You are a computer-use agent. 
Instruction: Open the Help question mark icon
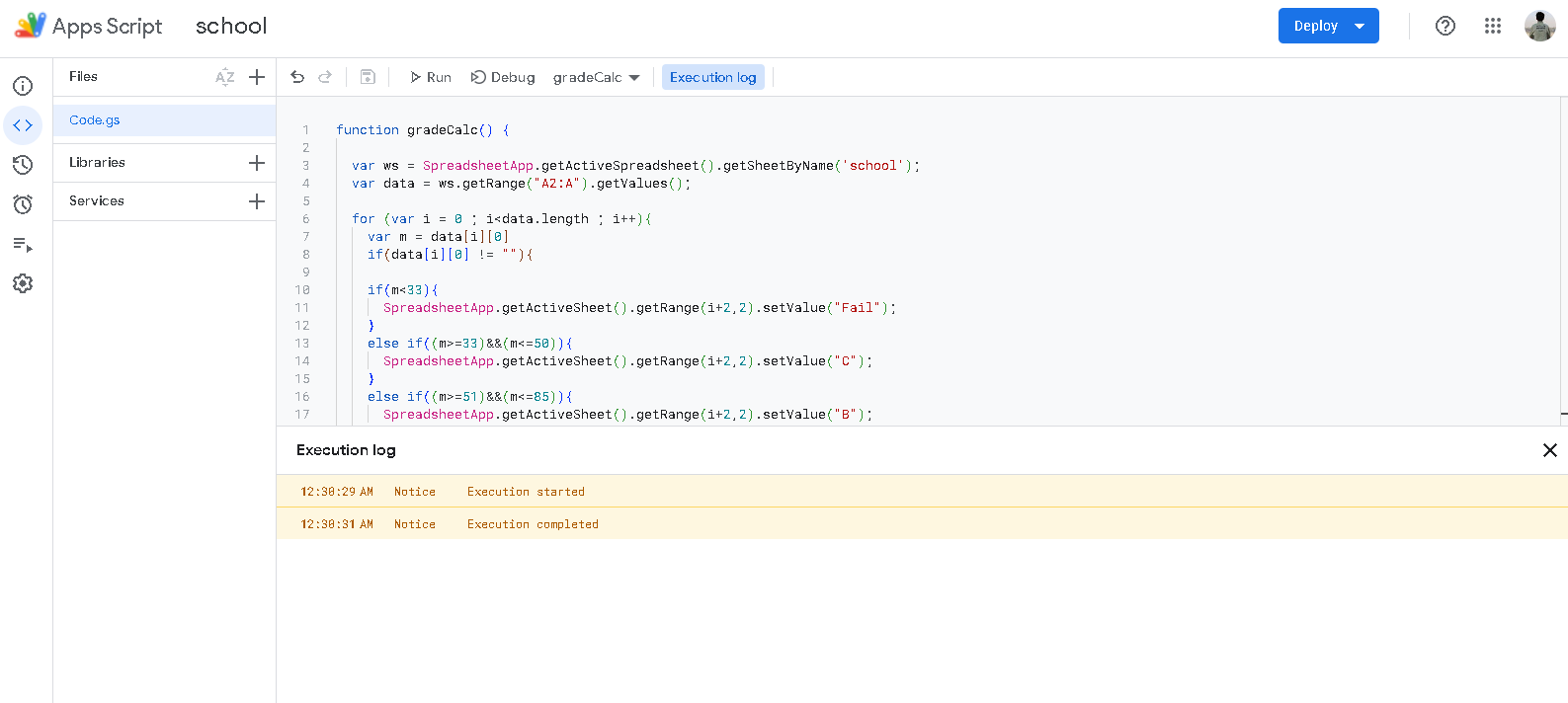point(1445,26)
